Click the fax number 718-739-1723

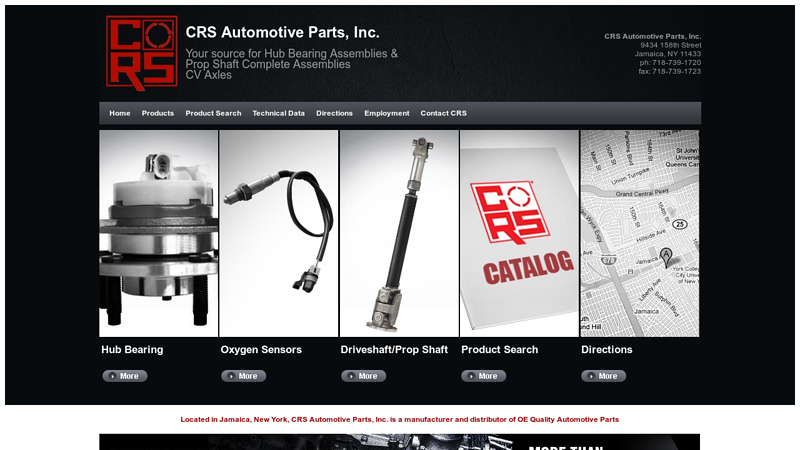(x=677, y=71)
